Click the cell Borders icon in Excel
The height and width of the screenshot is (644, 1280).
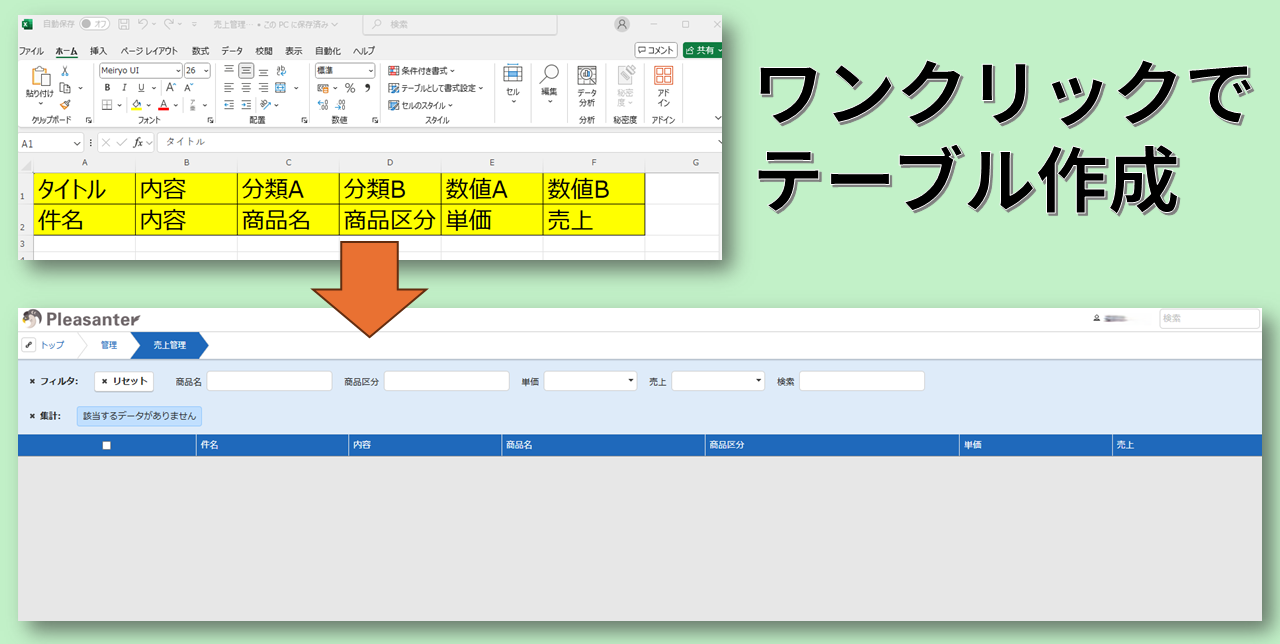coord(107,104)
